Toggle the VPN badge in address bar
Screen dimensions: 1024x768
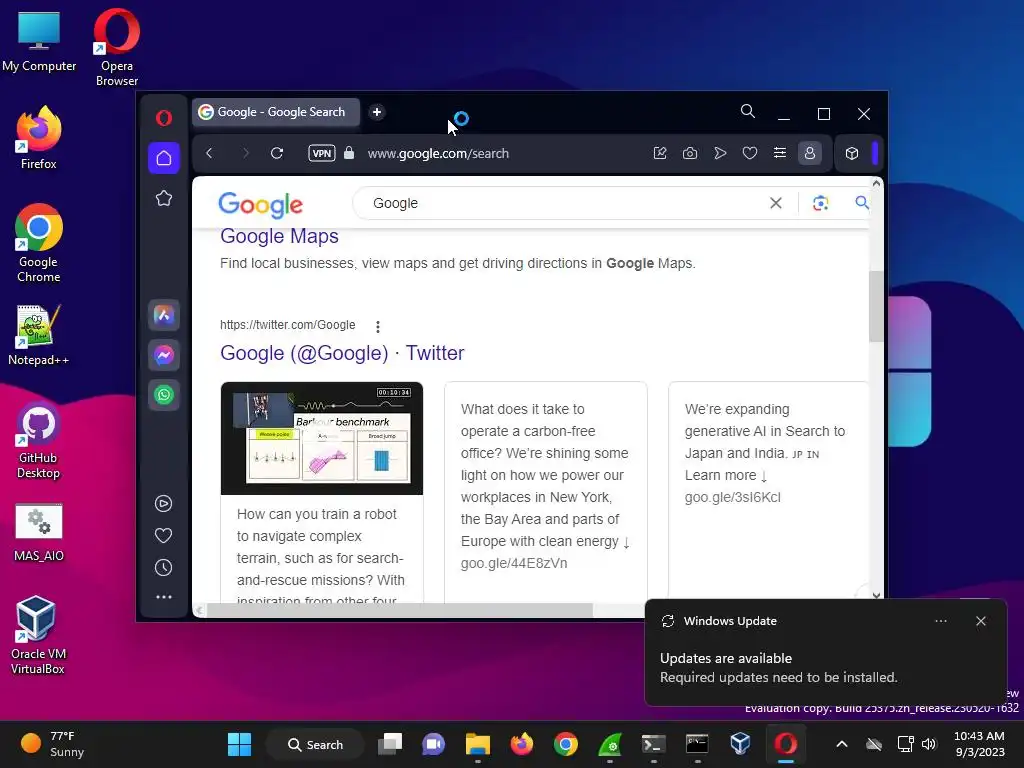(x=322, y=153)
